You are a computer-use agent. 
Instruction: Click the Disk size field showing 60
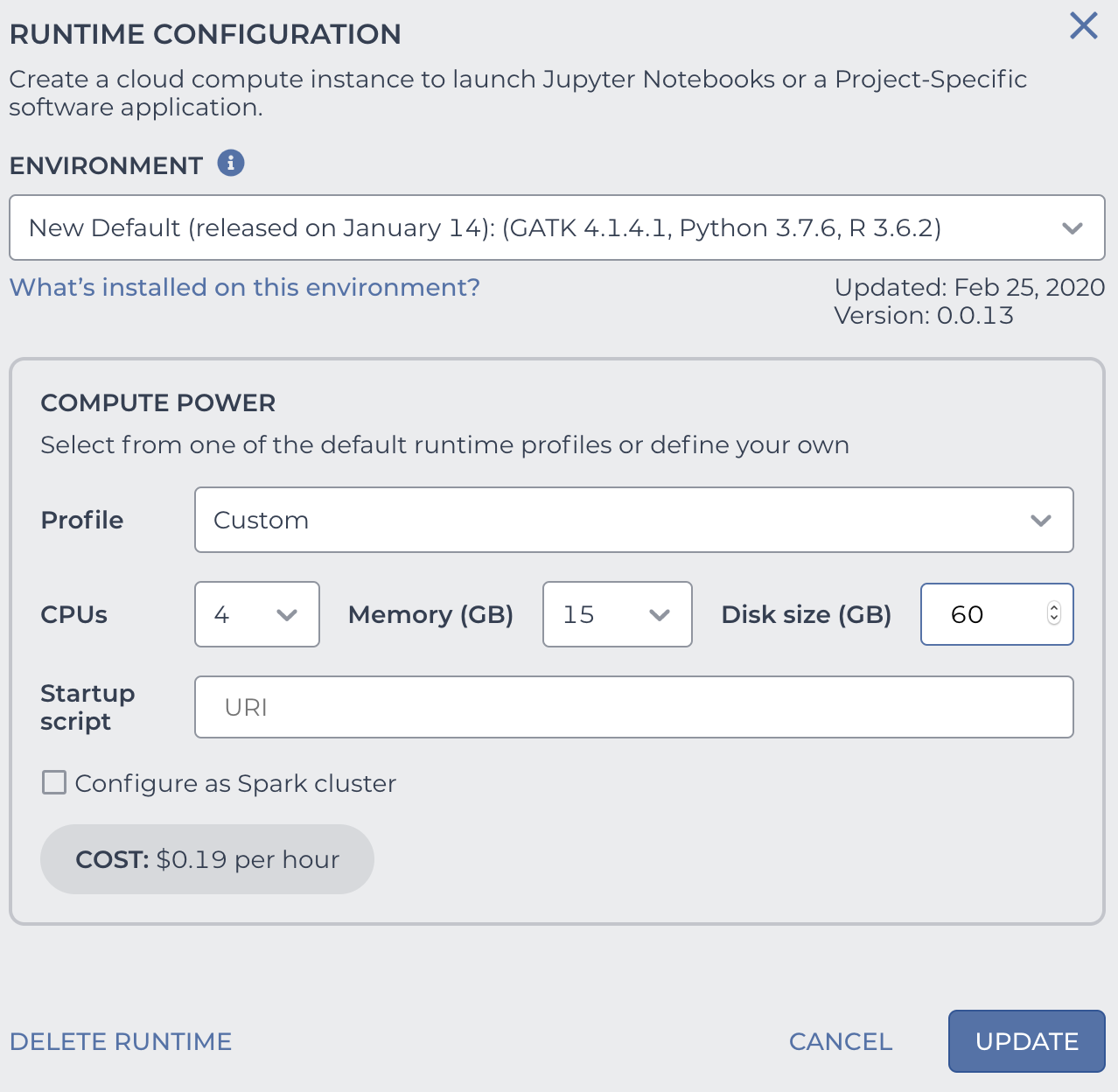click(997, 614)
